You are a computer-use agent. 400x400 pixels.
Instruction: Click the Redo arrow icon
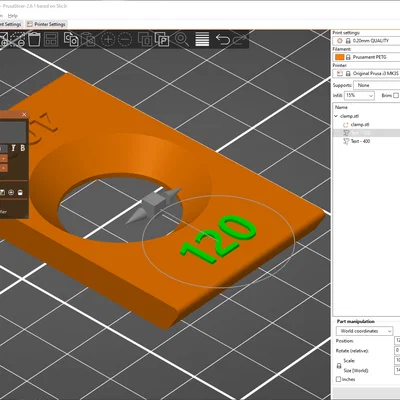tap(239, 39)
